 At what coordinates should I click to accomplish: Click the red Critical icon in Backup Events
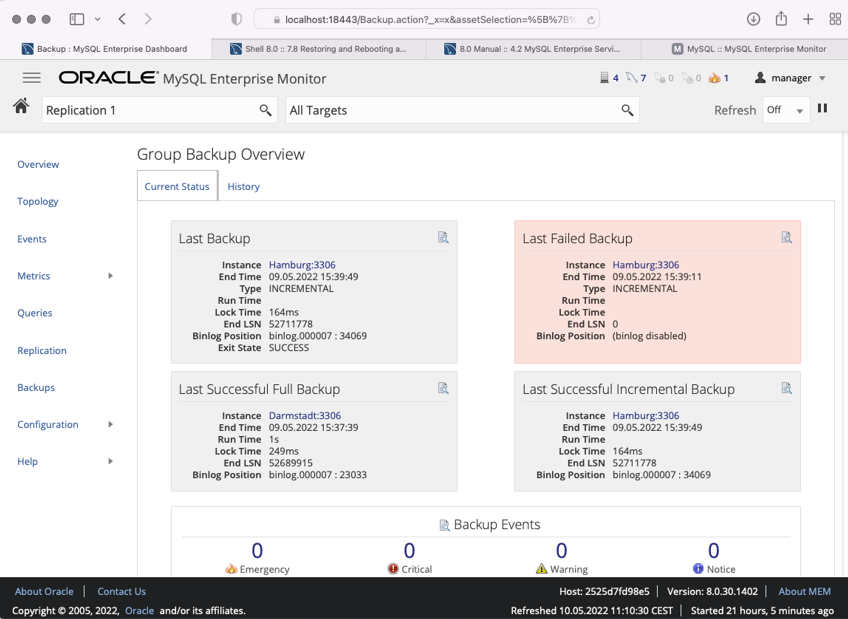coord(393,568)
